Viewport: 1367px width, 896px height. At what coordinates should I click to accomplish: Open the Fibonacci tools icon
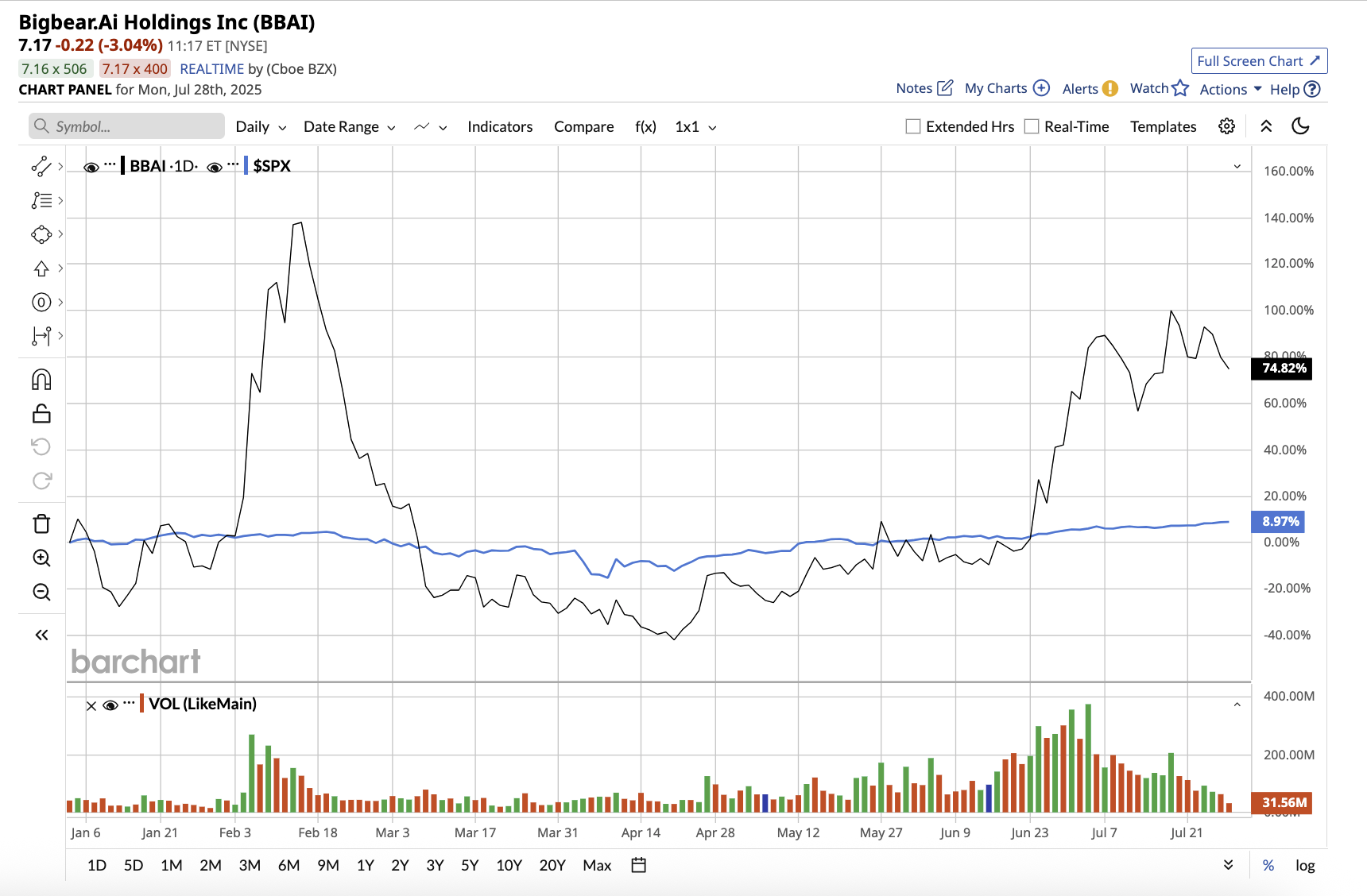[41, 200]
